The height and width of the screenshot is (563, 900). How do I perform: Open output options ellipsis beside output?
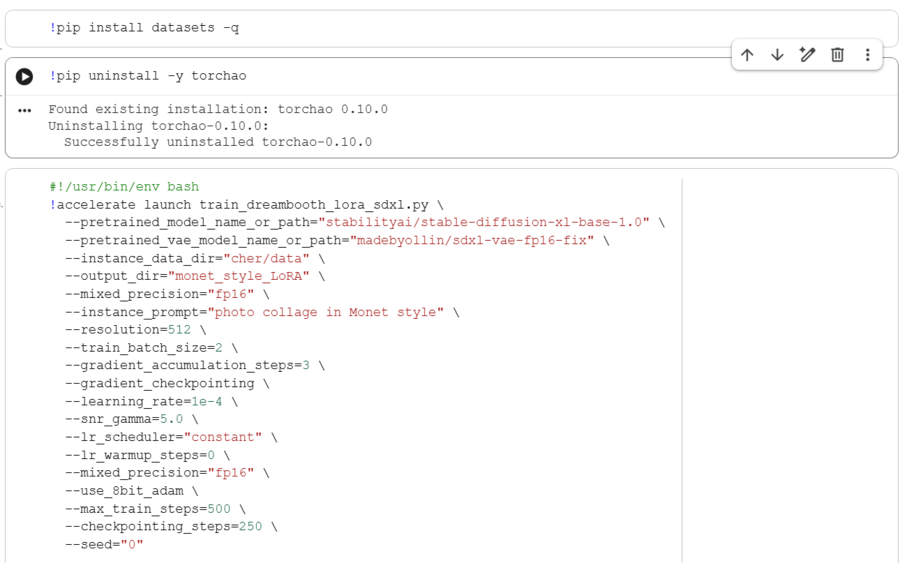click(25, 110)
